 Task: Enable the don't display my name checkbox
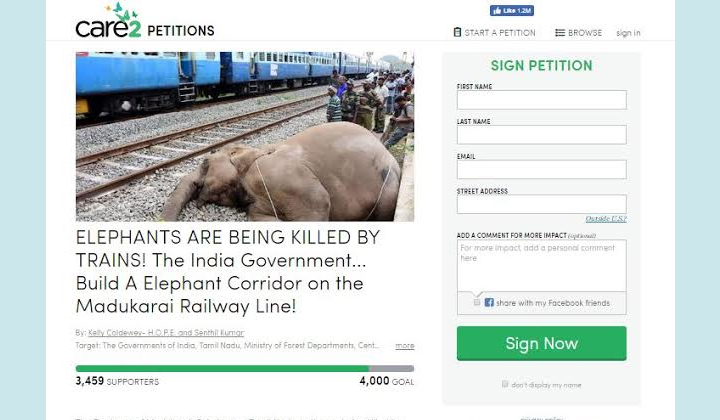[505, 384]
